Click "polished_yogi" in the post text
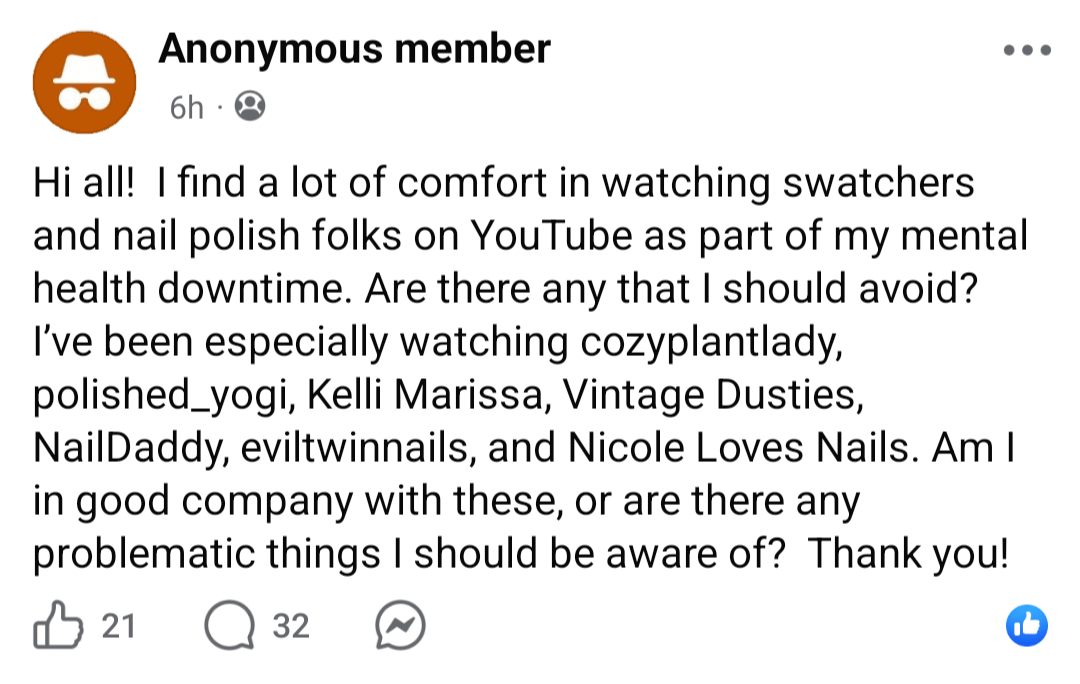 [160, 396]
